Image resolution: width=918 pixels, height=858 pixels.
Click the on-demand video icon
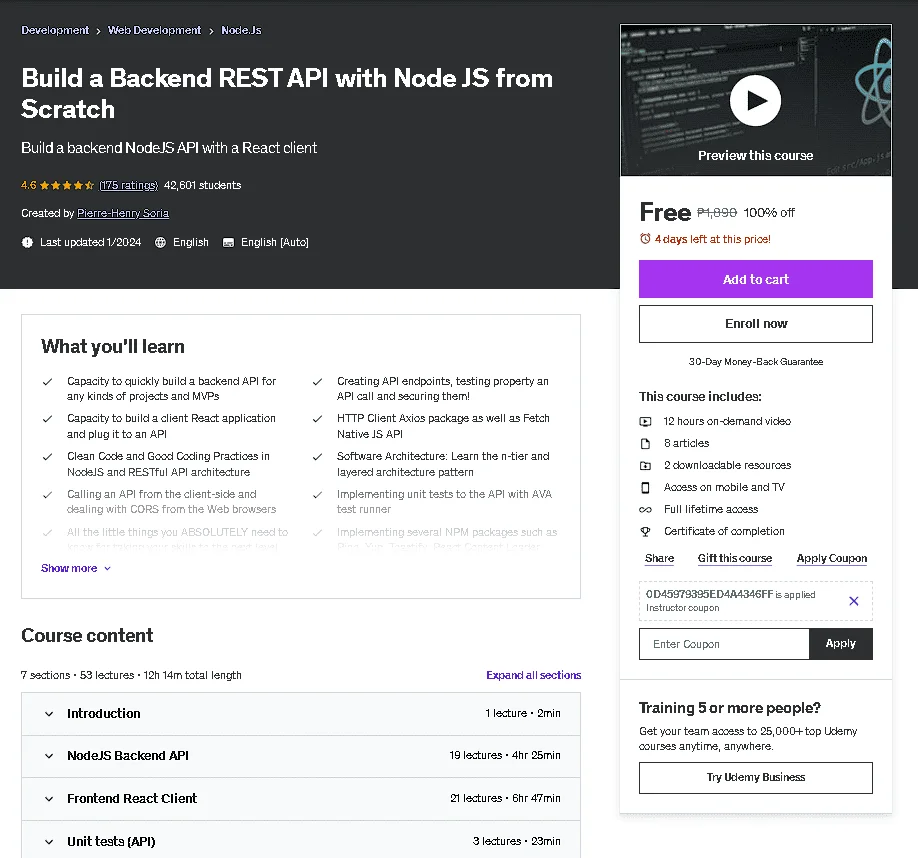(645, 421)
